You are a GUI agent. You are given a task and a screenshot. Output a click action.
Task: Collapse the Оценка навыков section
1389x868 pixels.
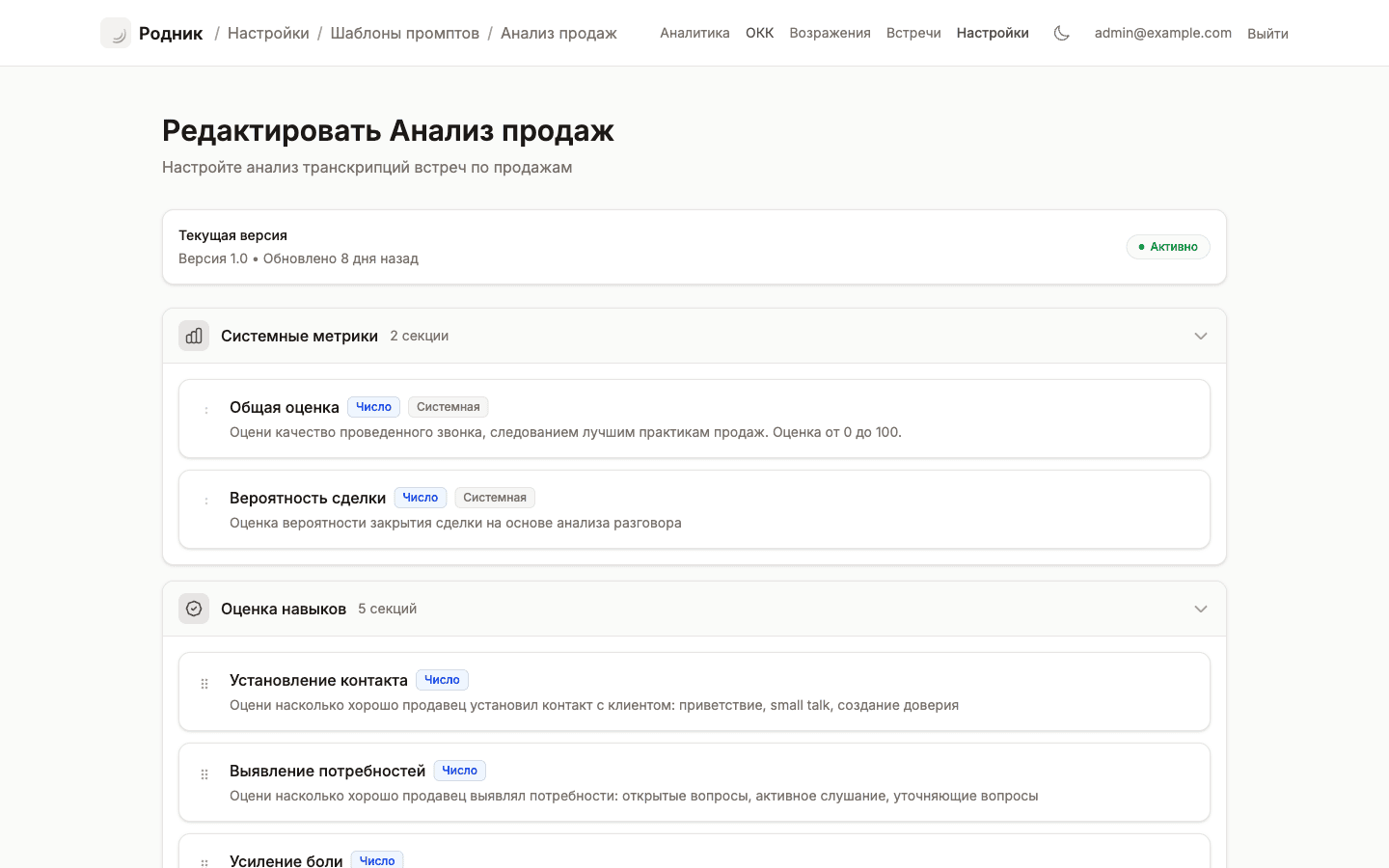click(x=1201, y=609)
